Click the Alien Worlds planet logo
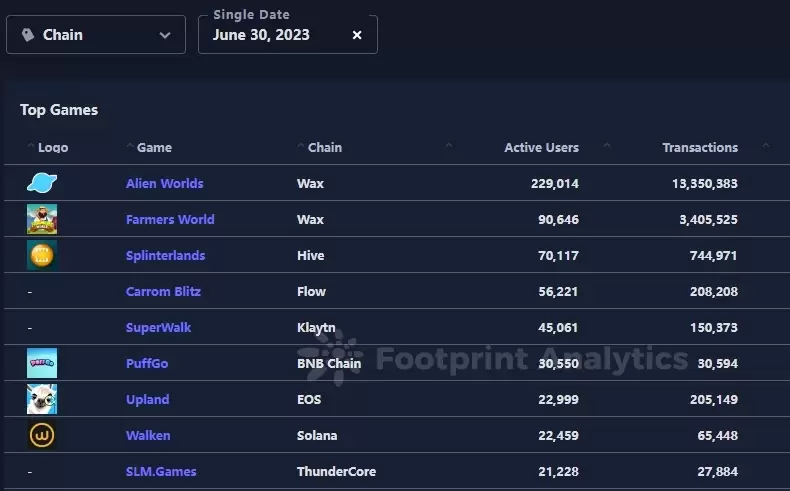This screenshot has width=790, height=491. [42, 183]
